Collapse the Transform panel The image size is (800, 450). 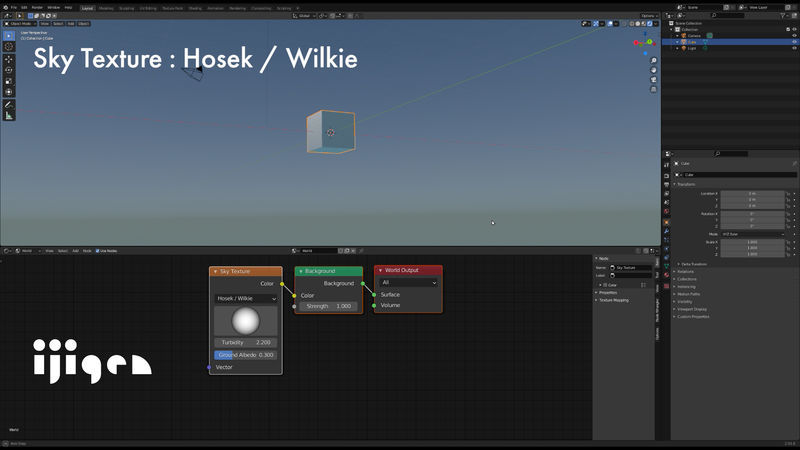point(686,184)
